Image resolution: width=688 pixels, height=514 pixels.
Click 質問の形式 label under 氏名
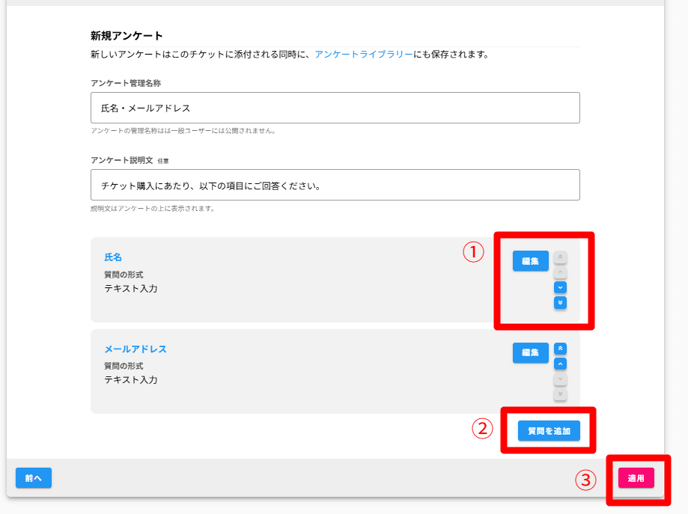point(124,275)
